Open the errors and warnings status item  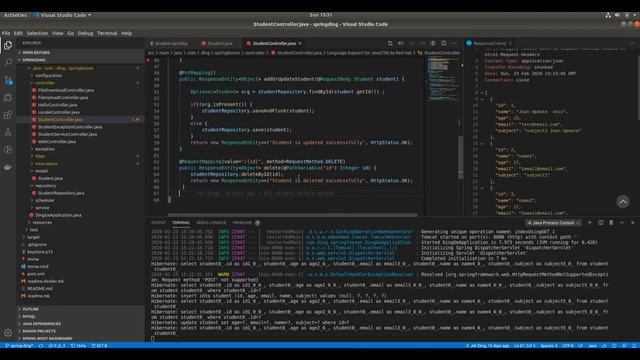click(x=56, y=346)
